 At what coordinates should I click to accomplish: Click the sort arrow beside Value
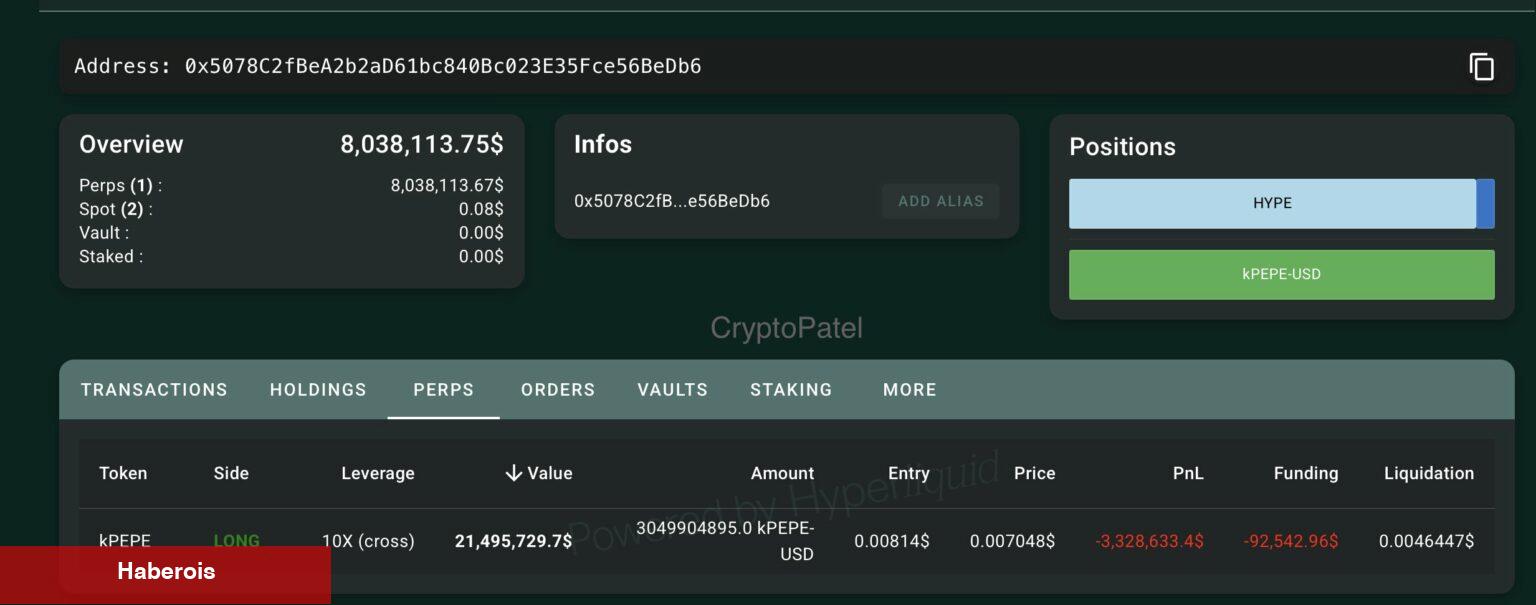pyautogui.click(x=514, y=473)
